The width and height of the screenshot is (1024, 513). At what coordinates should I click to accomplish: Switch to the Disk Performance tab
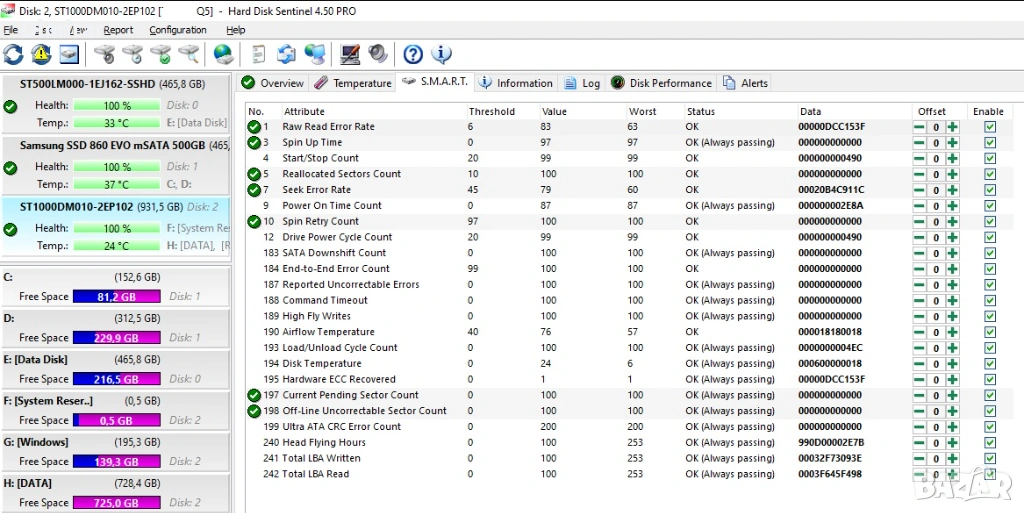click(661, 83)
